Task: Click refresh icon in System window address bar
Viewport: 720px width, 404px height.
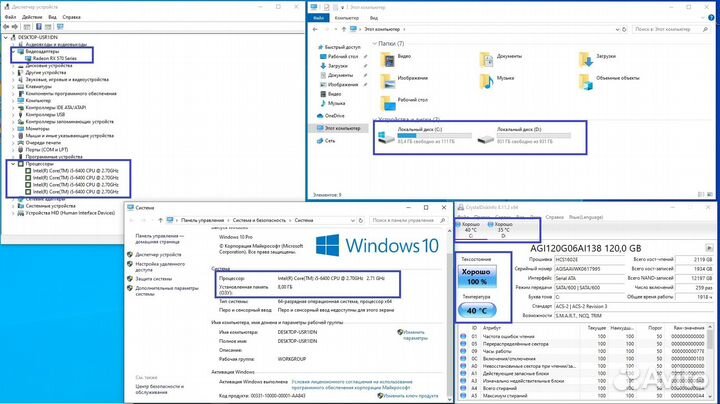Action: (x=360, y=220)
